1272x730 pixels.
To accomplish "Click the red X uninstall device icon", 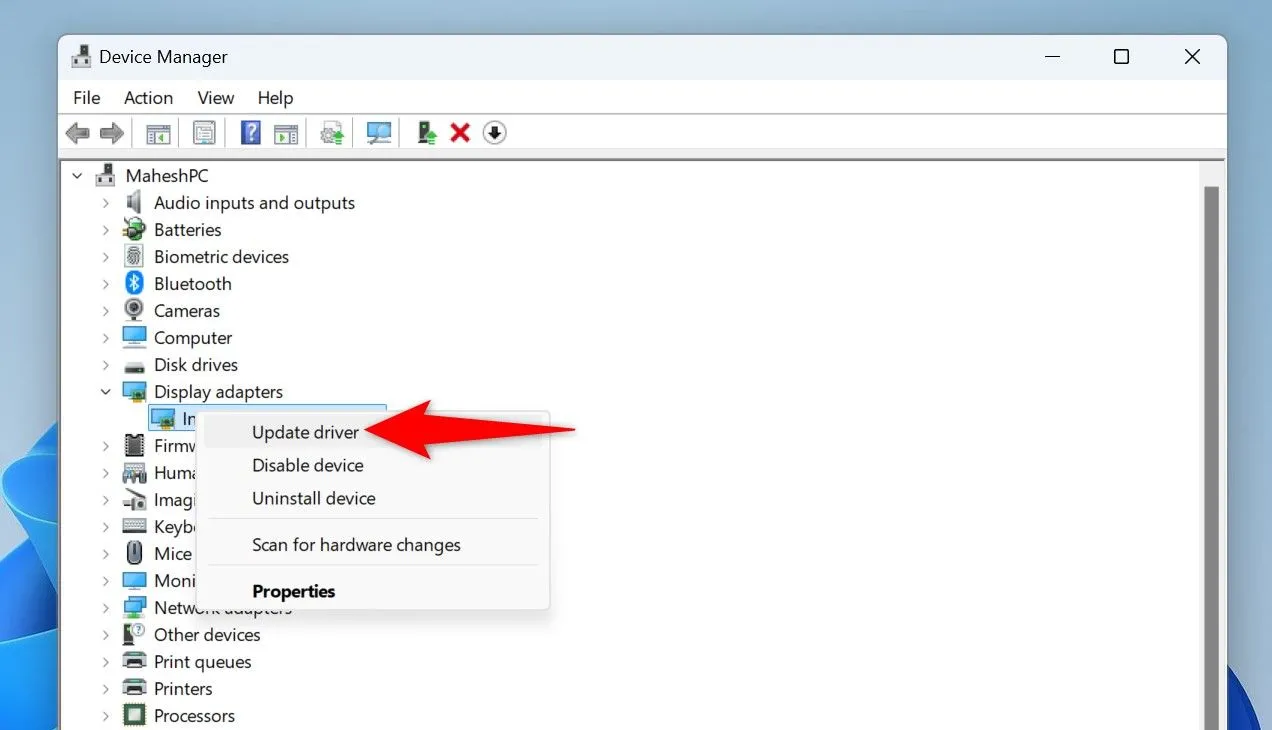I will coord(460,132).
